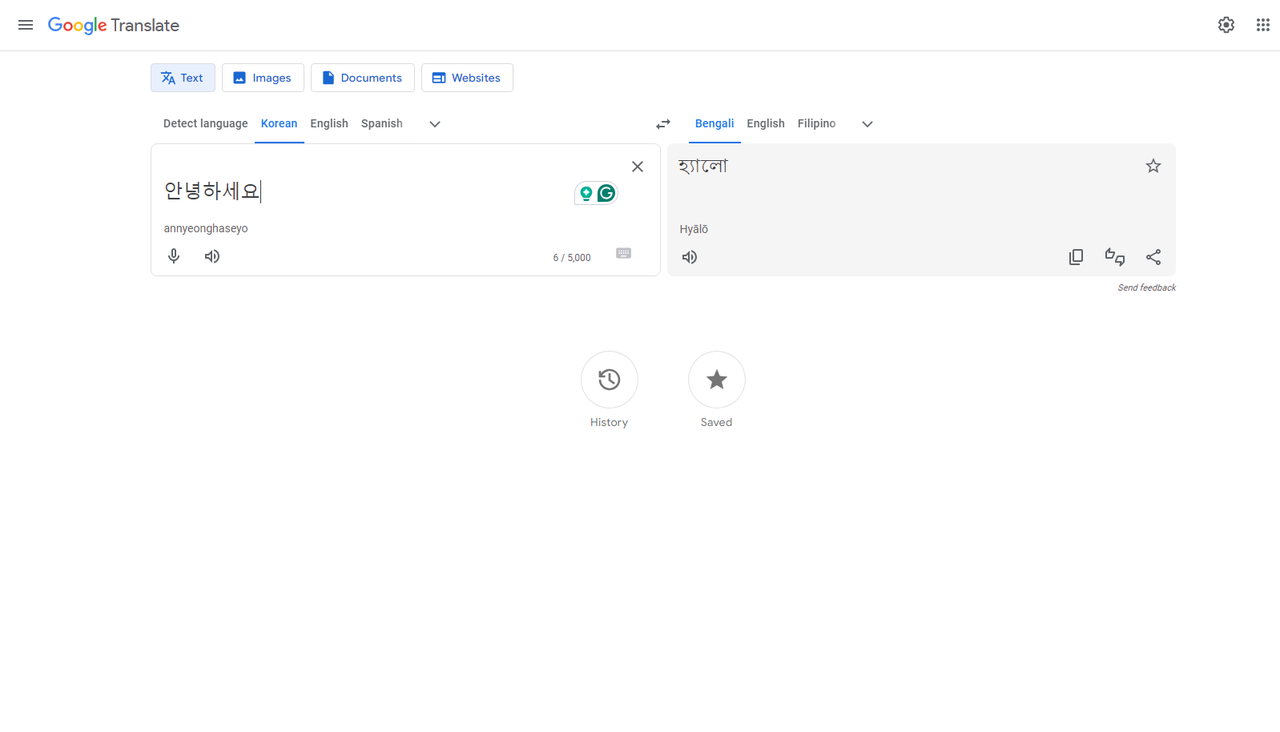Viewport: 1280px width, 732px height.
Task: Expand more source language options
Action: point(434,124)
